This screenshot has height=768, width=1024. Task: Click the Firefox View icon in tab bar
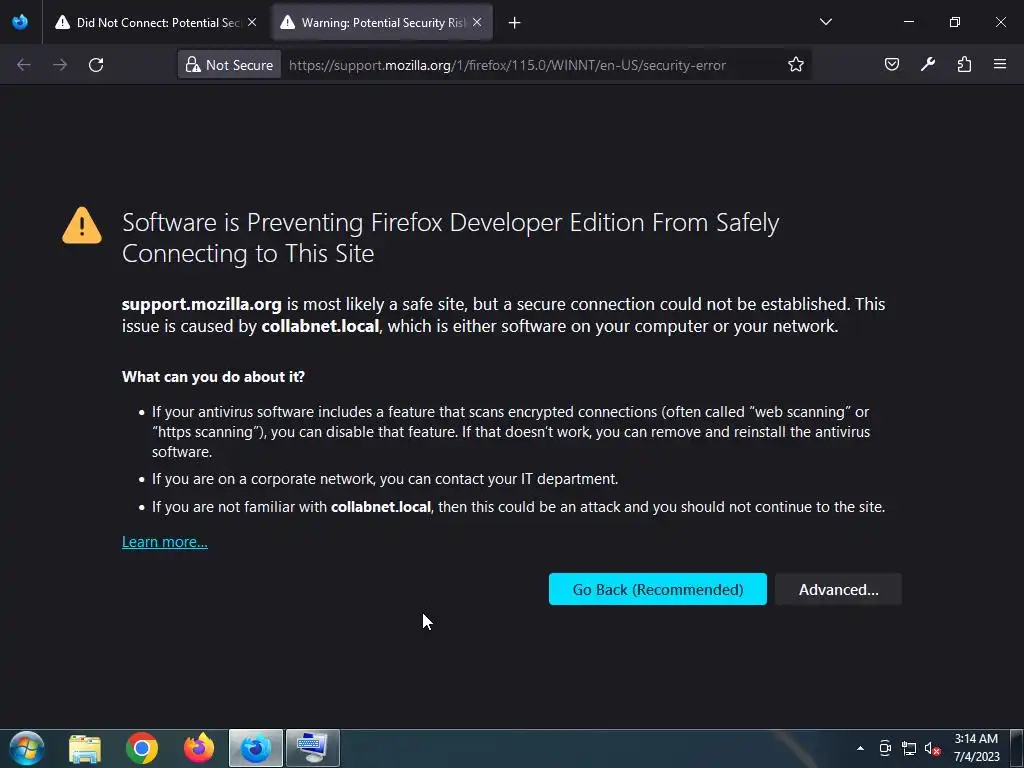point(20,22)
